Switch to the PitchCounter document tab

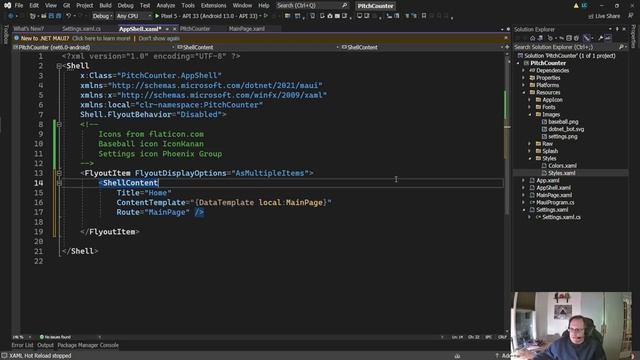(x=195, y=29)
